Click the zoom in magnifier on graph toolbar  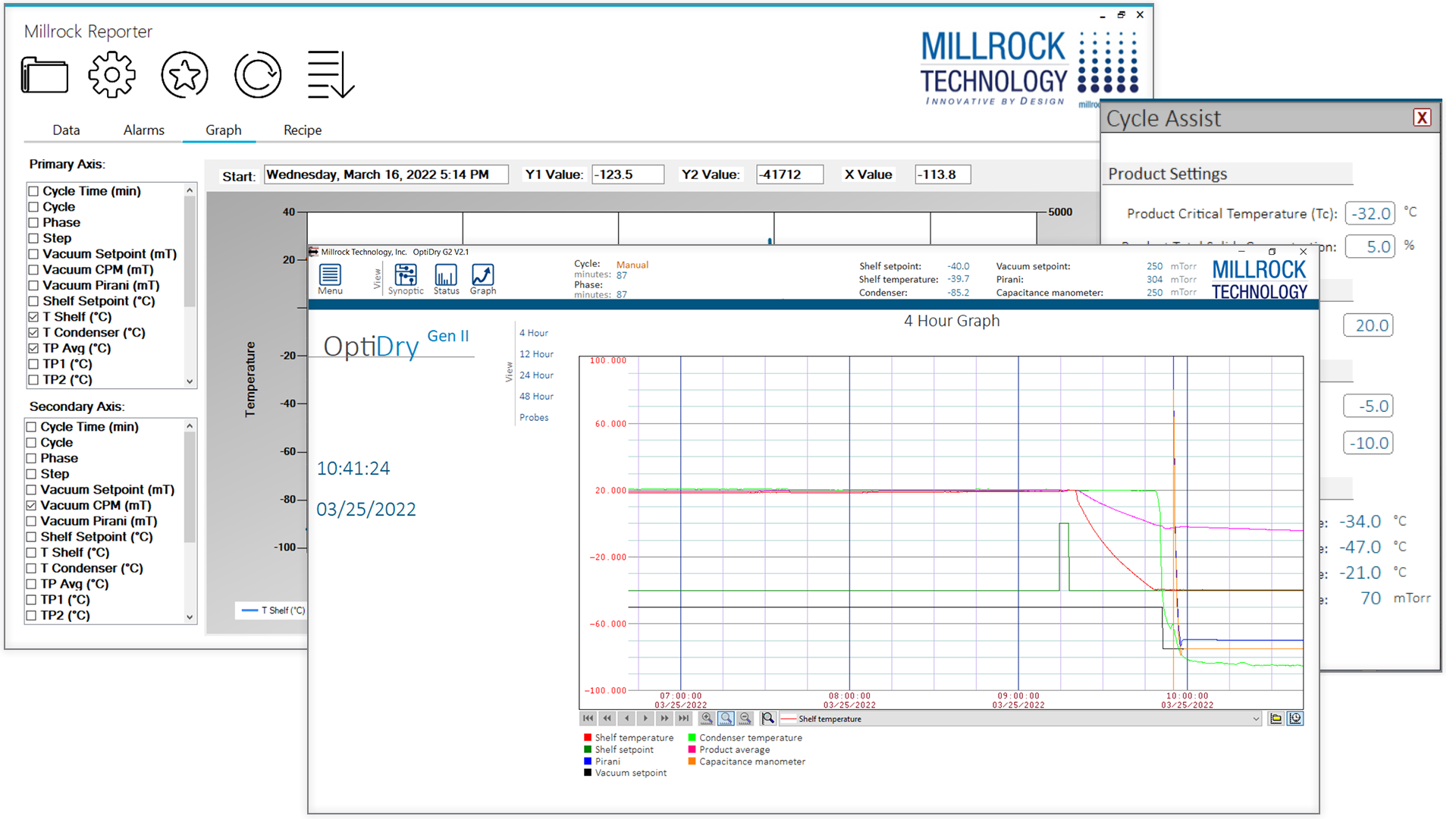tap(707, 718)
